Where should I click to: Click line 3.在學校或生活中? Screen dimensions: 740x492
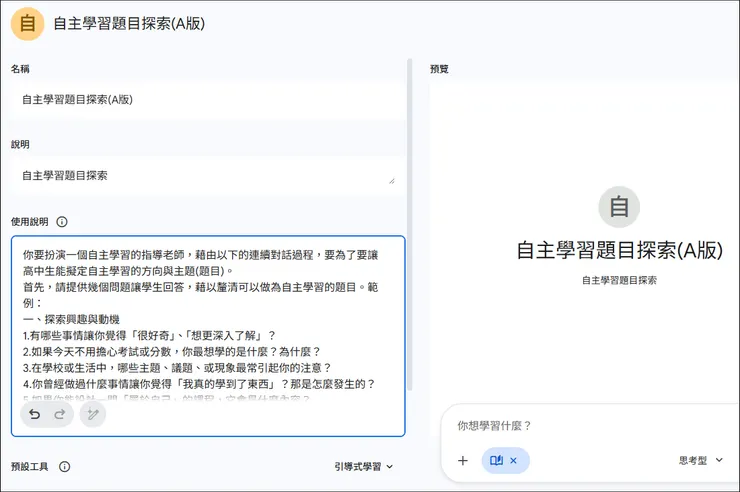point(177,367)
